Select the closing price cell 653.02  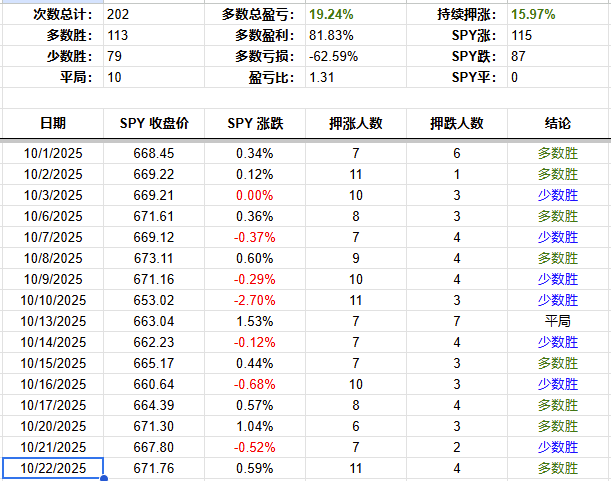154,299
